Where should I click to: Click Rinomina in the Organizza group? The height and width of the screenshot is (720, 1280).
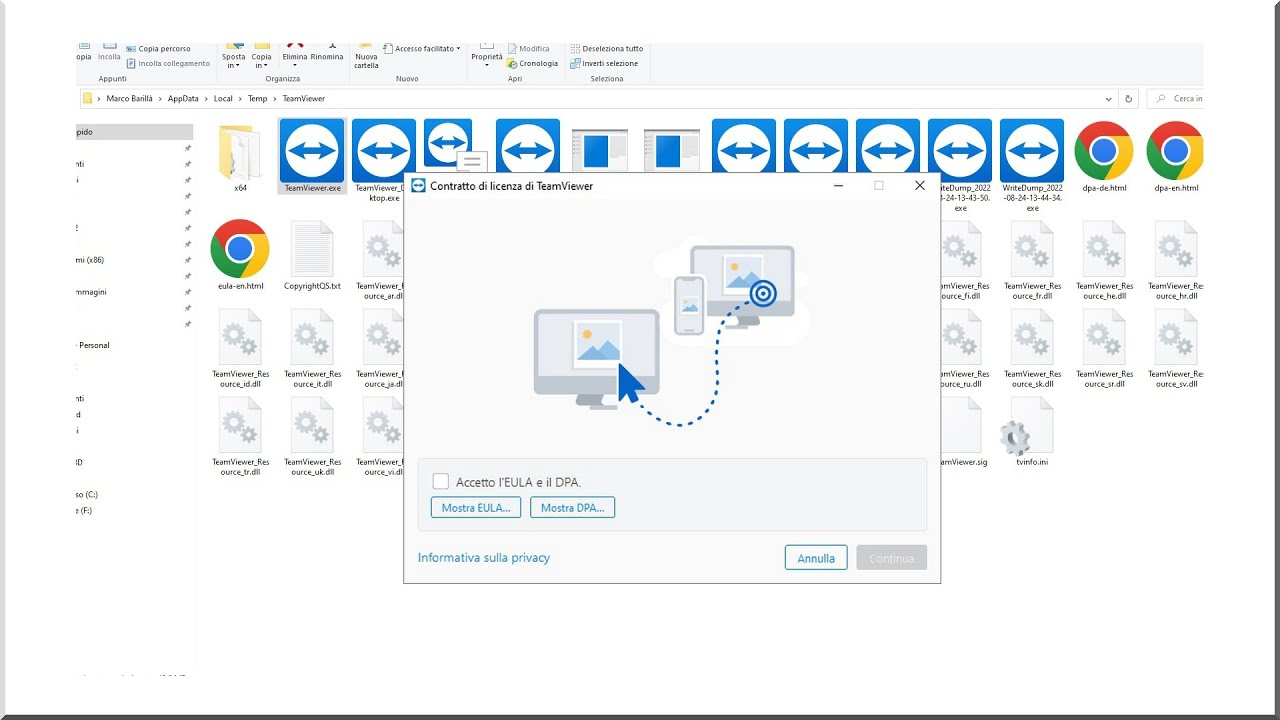(327, 54)
